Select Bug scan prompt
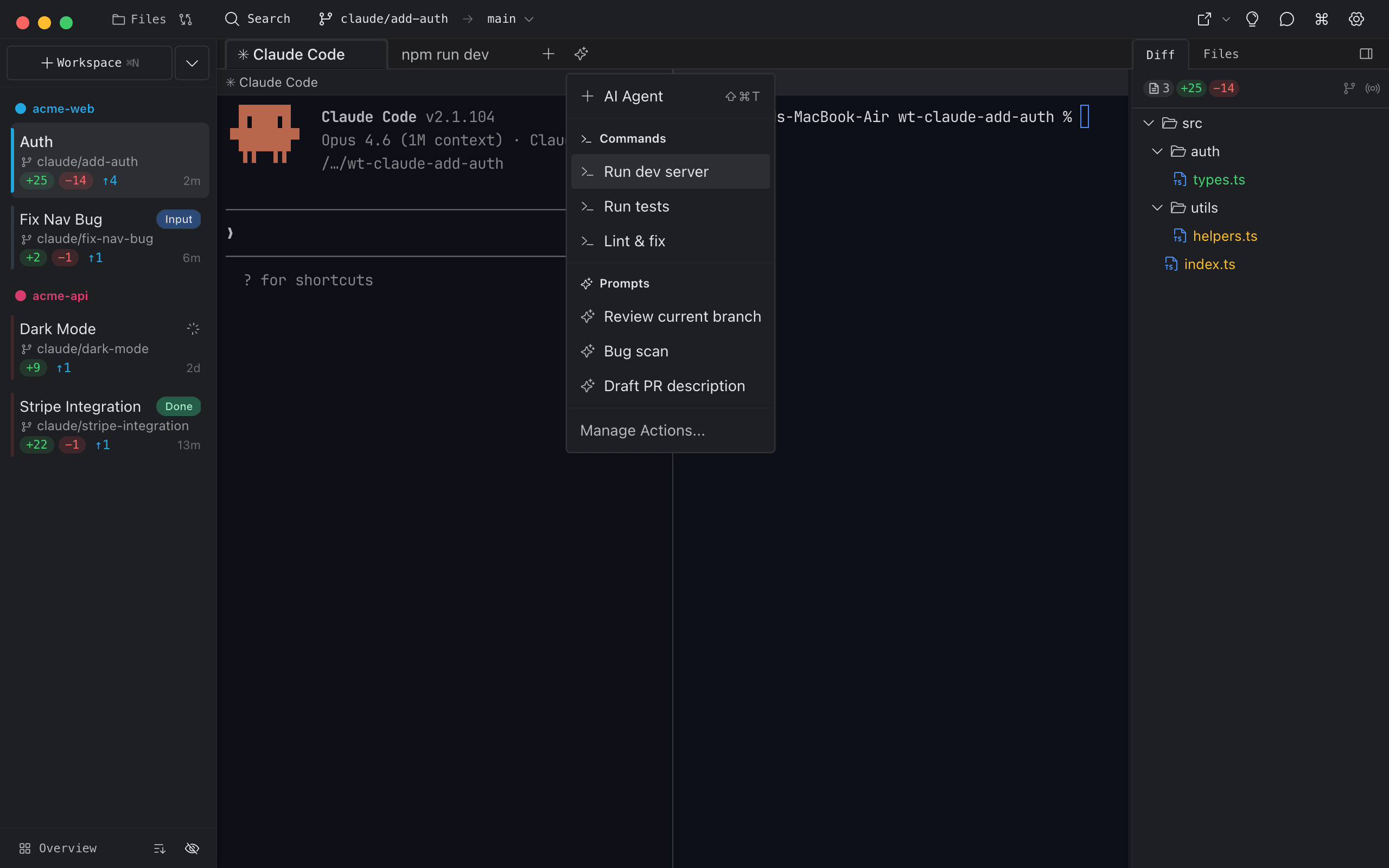 click(671, 352)
